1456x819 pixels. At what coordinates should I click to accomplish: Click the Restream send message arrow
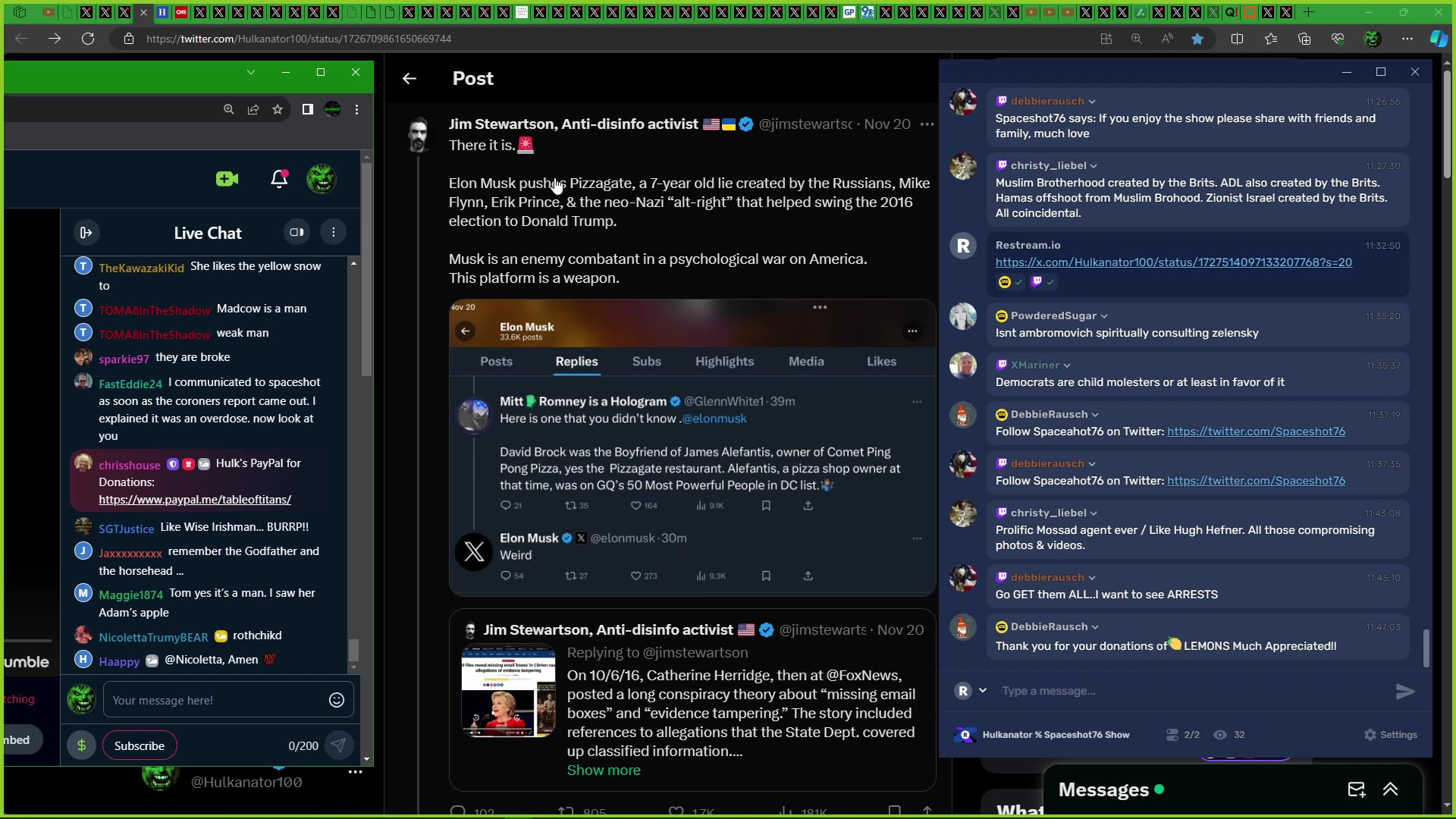(x=1404, y=691)
